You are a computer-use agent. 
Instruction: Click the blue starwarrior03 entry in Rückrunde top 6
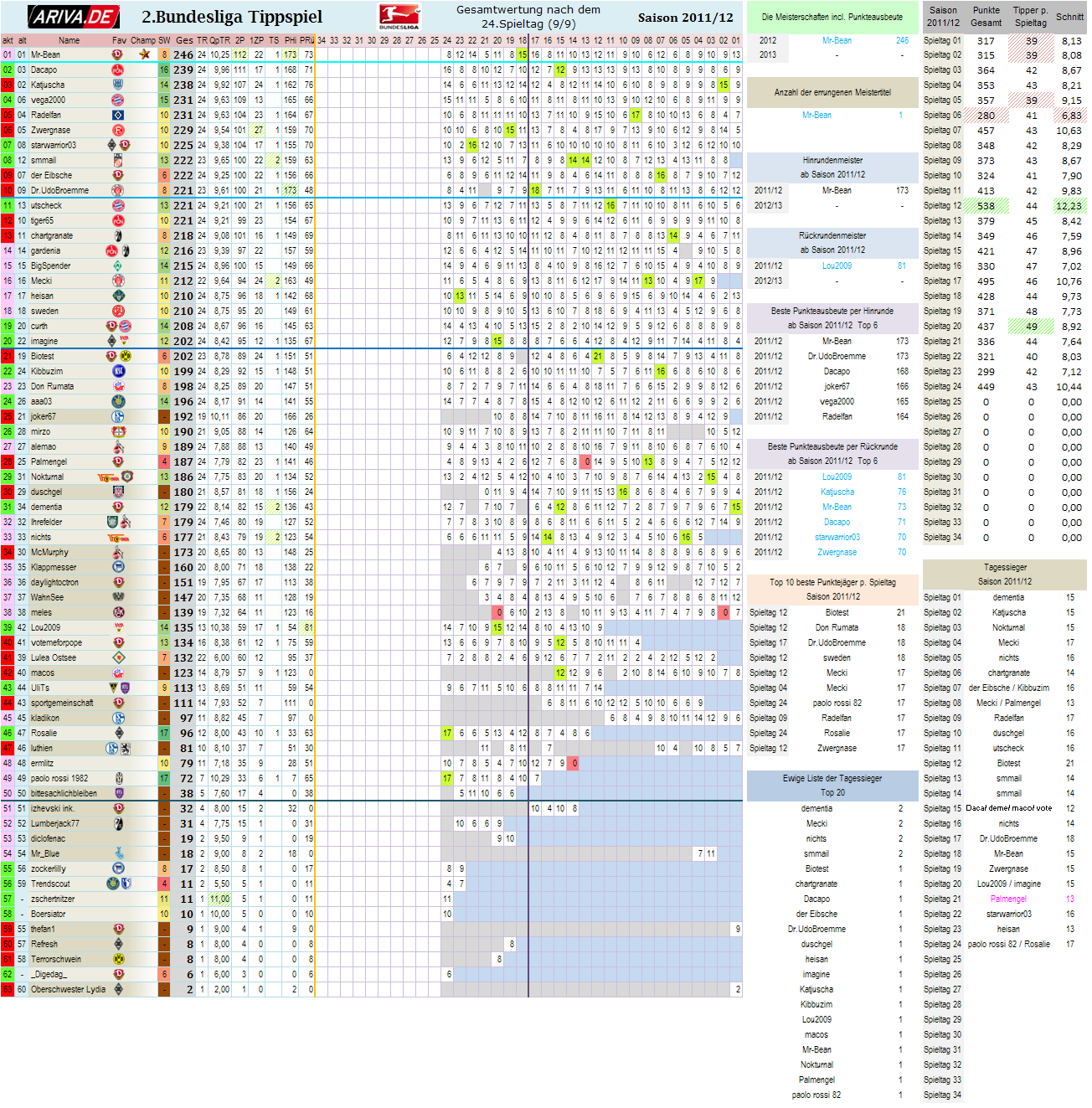coord(837,537)
